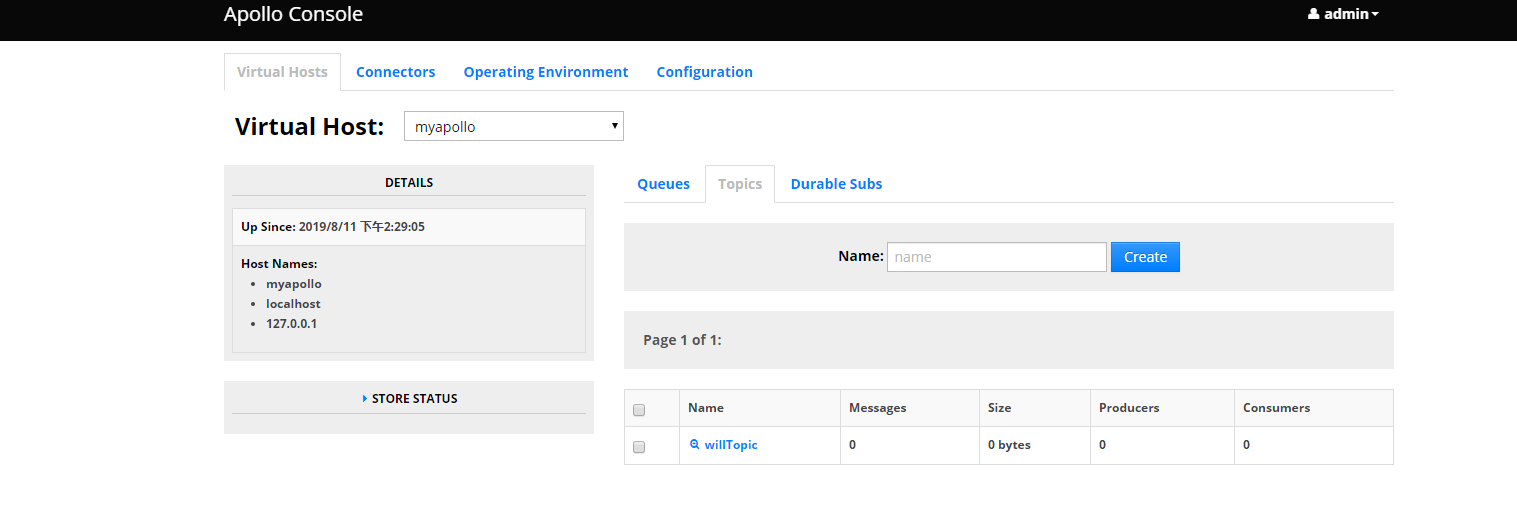Open the willTopic topic link
The width and height of the screenshot is (1517, 515).
(731, 445)
